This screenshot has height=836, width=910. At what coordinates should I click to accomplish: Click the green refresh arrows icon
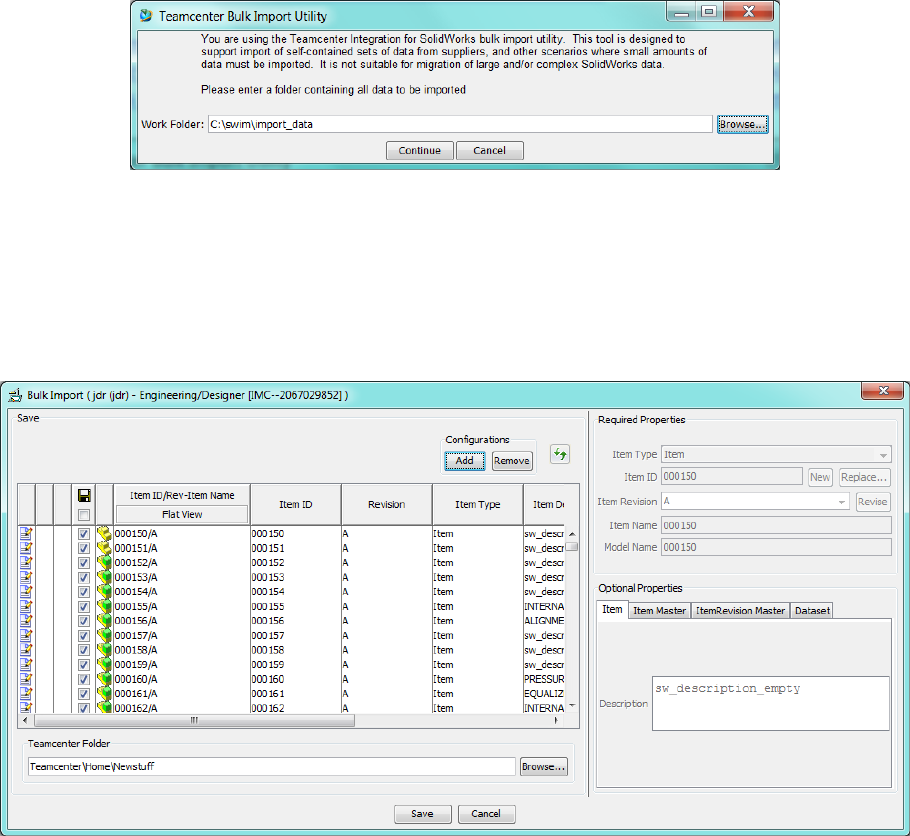click(x=560, y=454)
